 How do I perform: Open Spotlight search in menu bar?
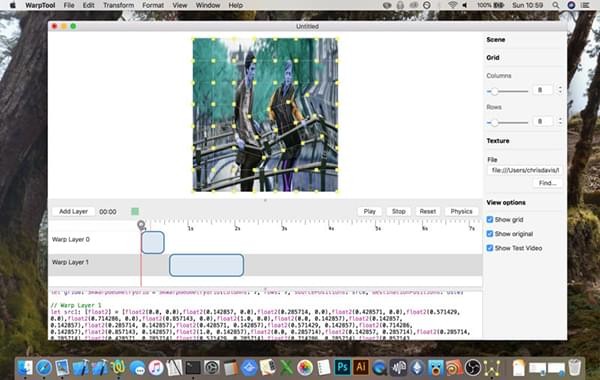(x=556, y=5)
